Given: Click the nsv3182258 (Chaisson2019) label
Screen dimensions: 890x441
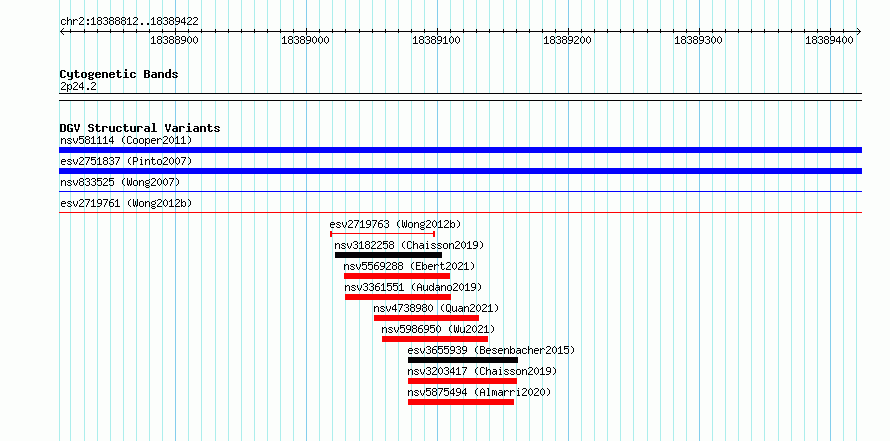Looking at the screenshot, I should pos(409,245).
